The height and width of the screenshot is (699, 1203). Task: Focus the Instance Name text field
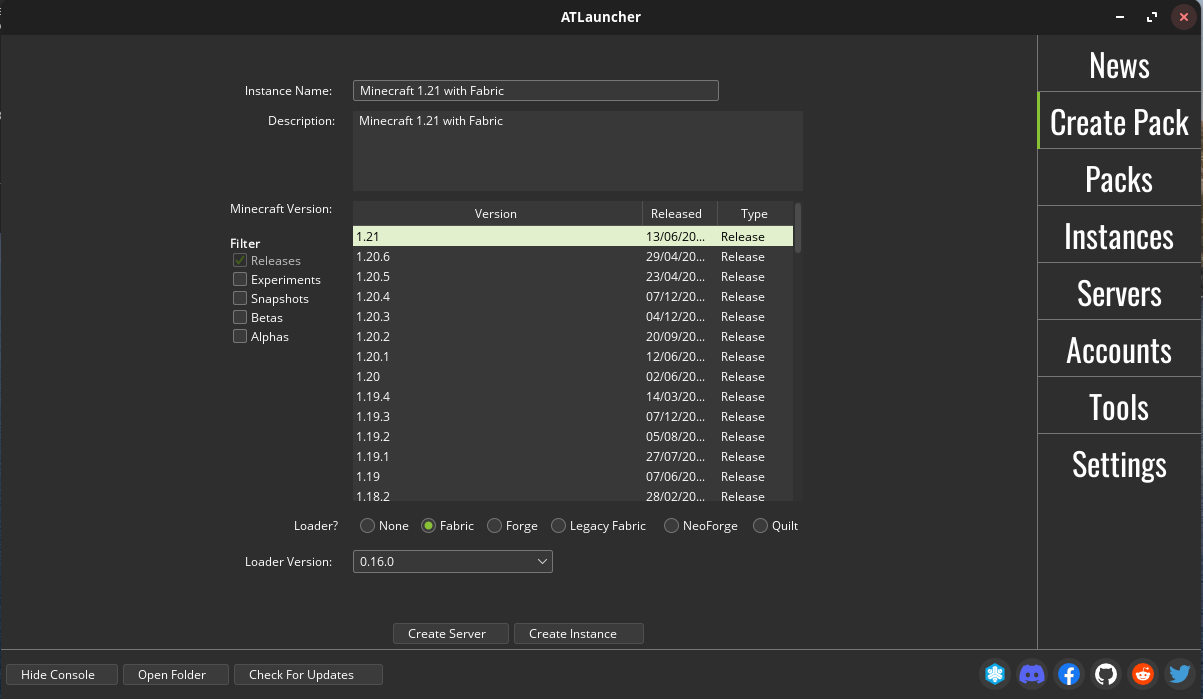pyautogui.click(x=536, y=90)
